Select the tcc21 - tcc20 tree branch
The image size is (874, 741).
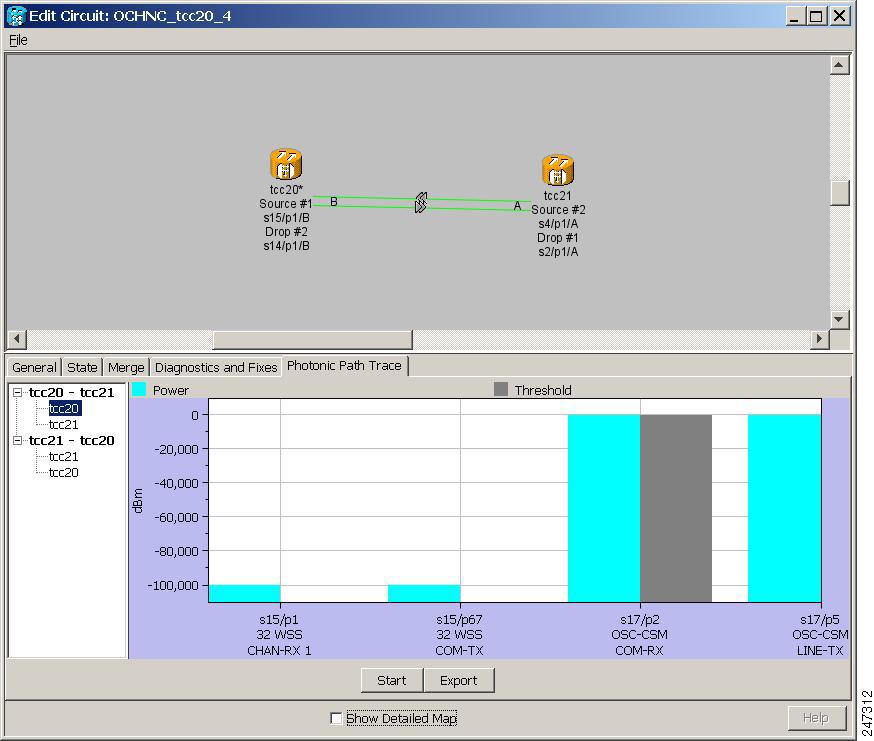tap(71, 440)
